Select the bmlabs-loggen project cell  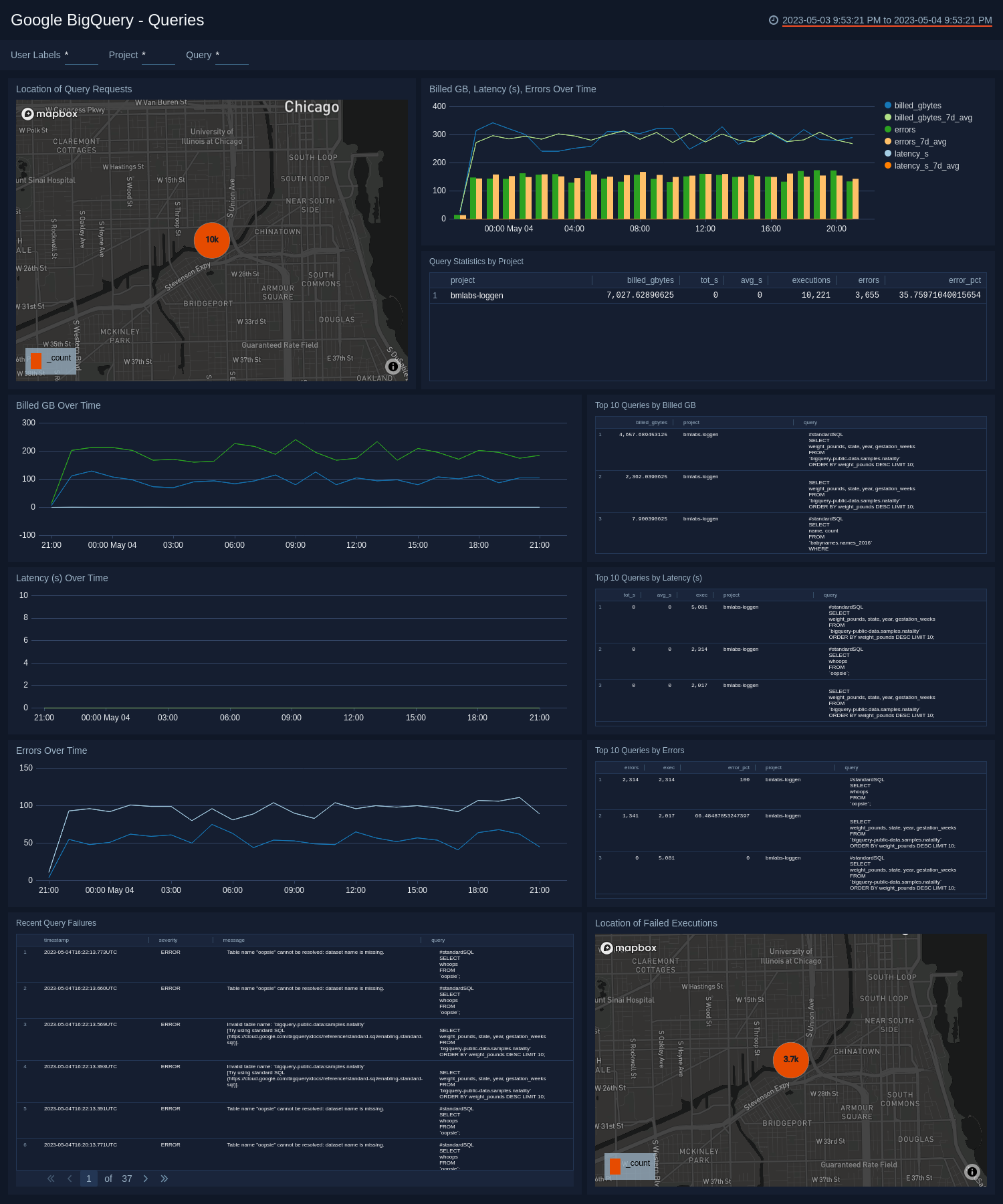click(x=477, y=296)
